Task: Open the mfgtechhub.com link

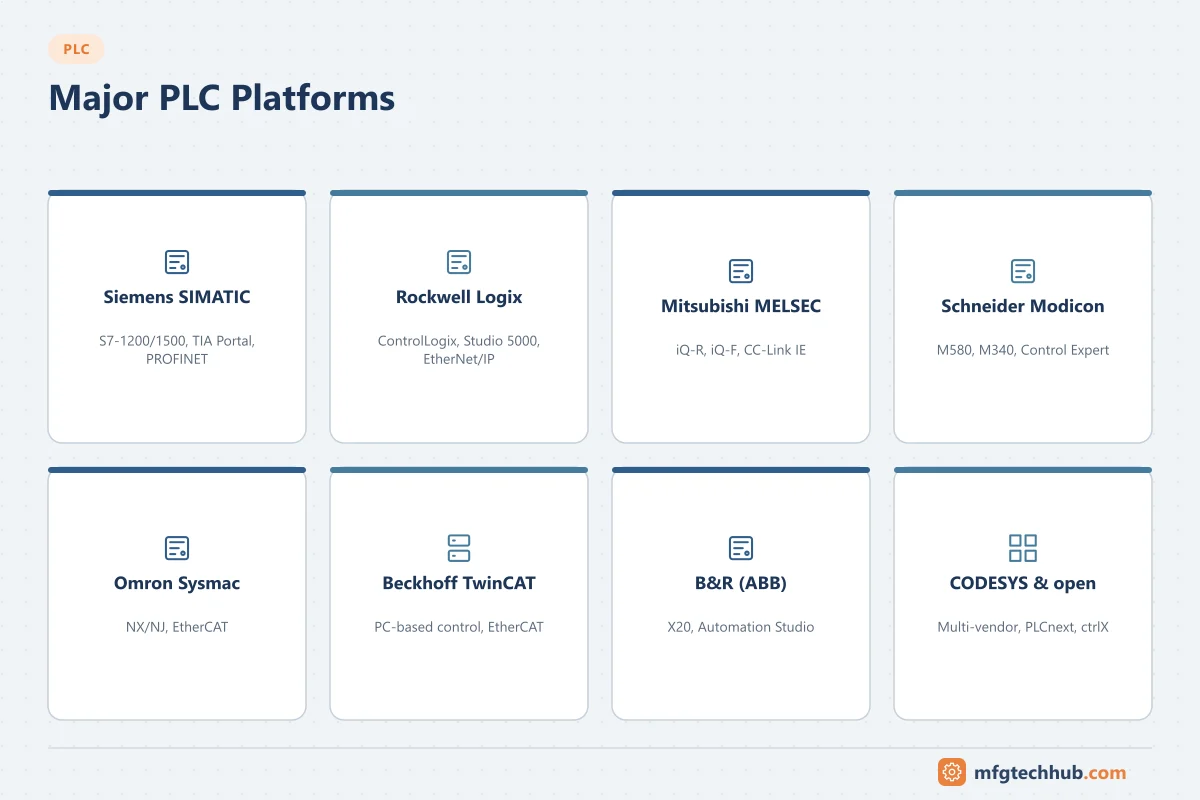Action: pyautogui.click(x=1049, y=772)
